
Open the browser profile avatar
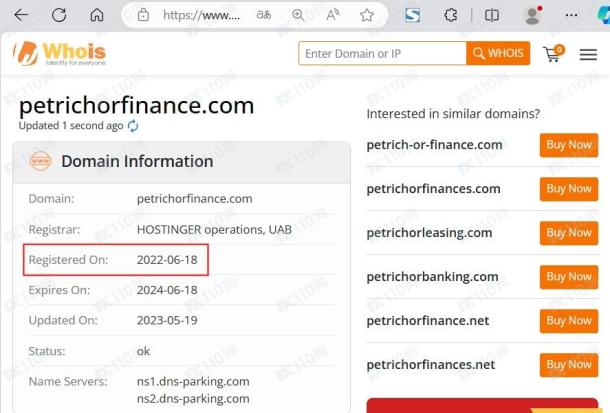[x=533, y=16]
